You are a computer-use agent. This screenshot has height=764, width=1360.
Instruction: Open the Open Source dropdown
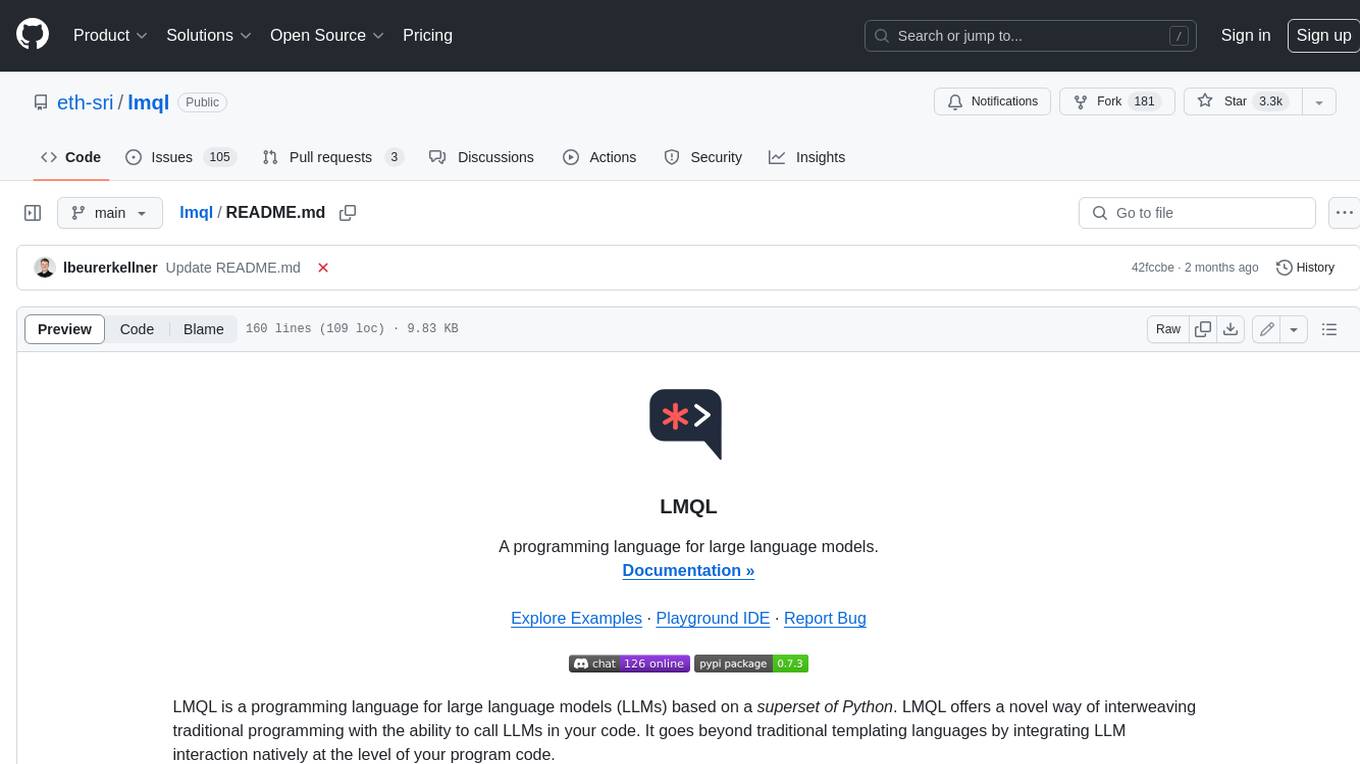(x=327, y=35)
